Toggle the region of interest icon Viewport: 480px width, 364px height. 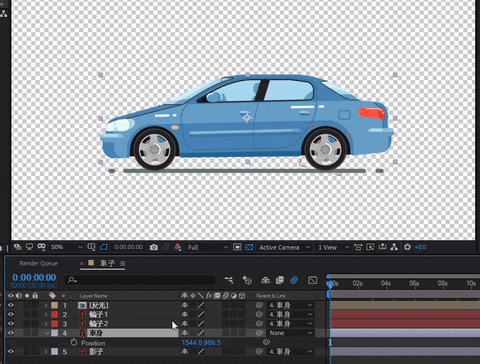coord(104,247)
